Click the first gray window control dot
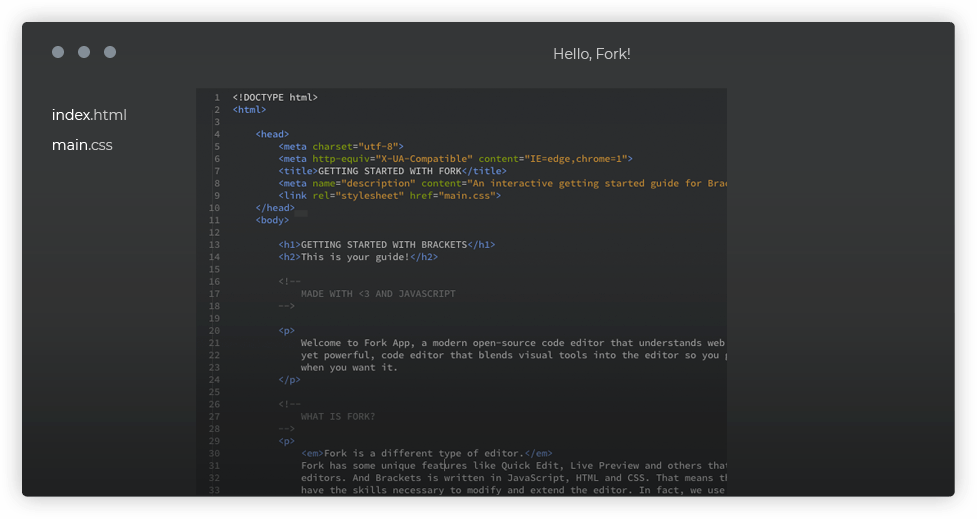Viewport: 977px width, 519px height. [58, 52]
